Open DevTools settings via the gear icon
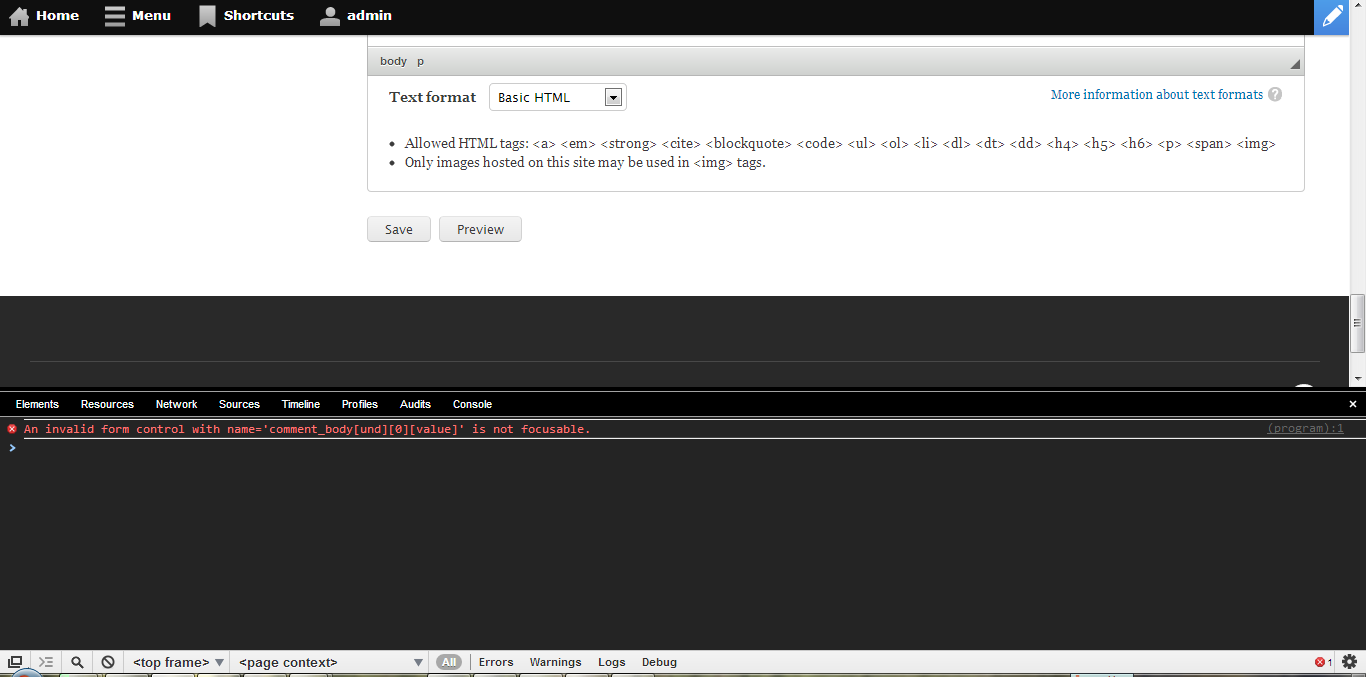The width and height of the screenshot is (1366, 677). click(1348, 662)
